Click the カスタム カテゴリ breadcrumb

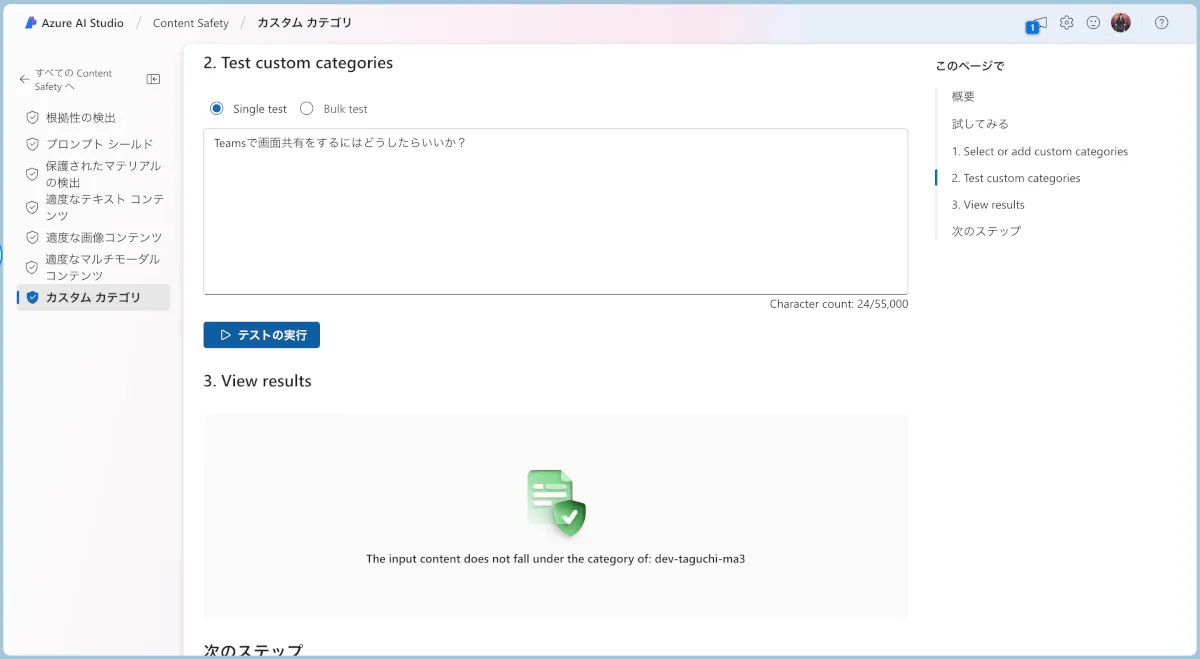click(x=305, y=23)
